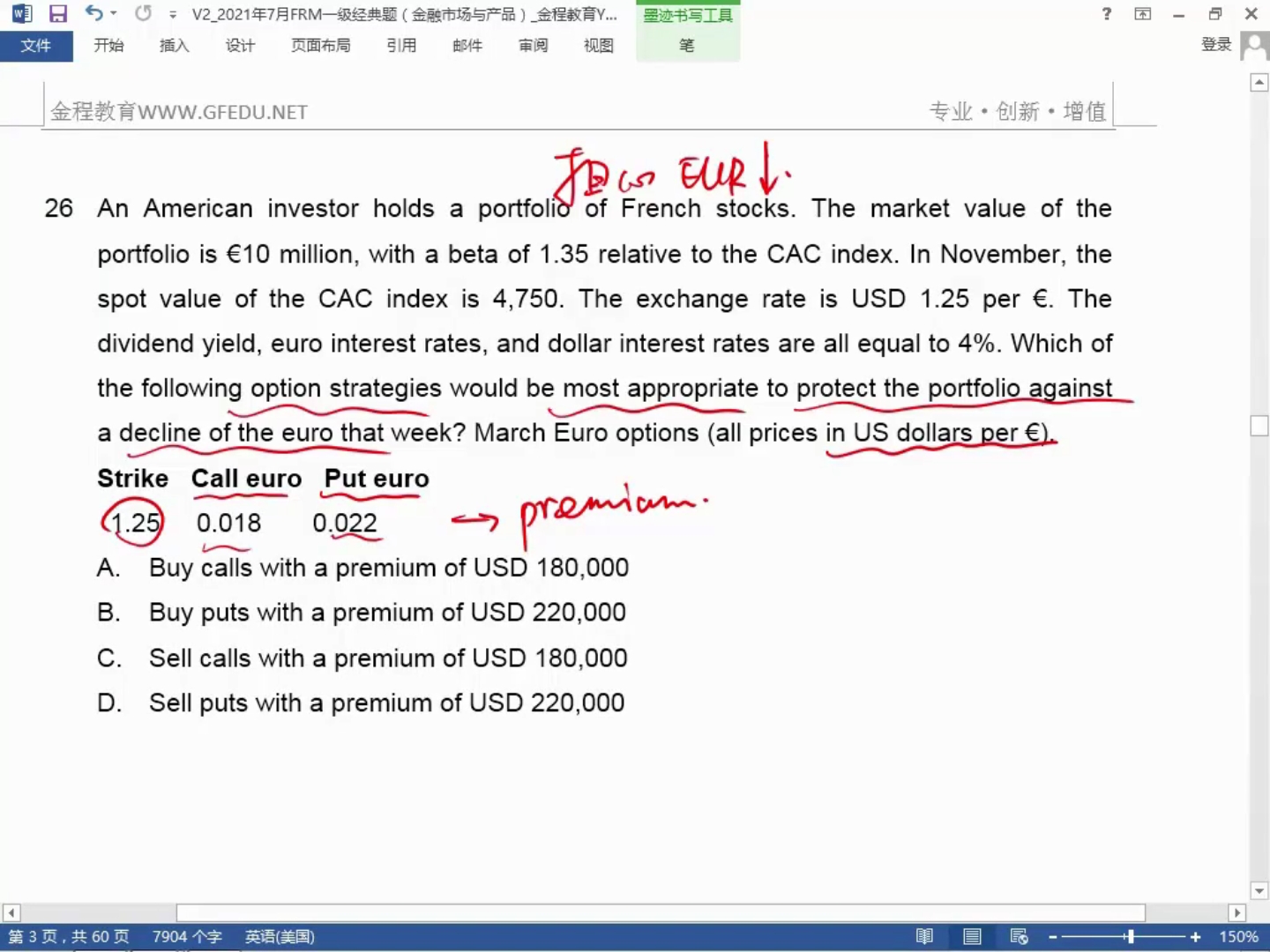Switch to Print Layout view
Image resolution: width=1270 pixels, height=952 pixels.
click(972, 937)
